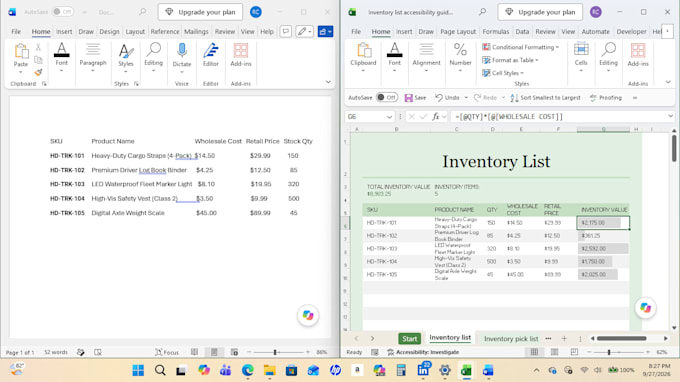Select Normal view in Excel status bar

click(x=534, y=352)
